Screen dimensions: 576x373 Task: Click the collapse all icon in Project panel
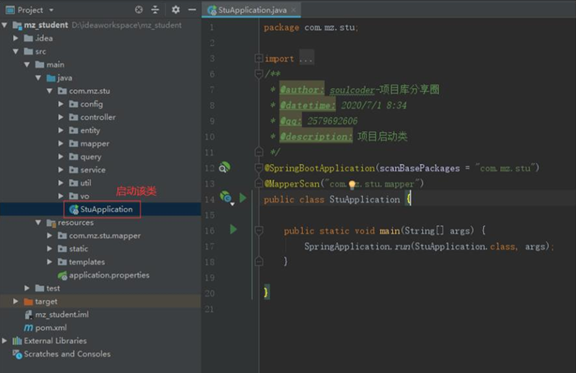(155, 10)
